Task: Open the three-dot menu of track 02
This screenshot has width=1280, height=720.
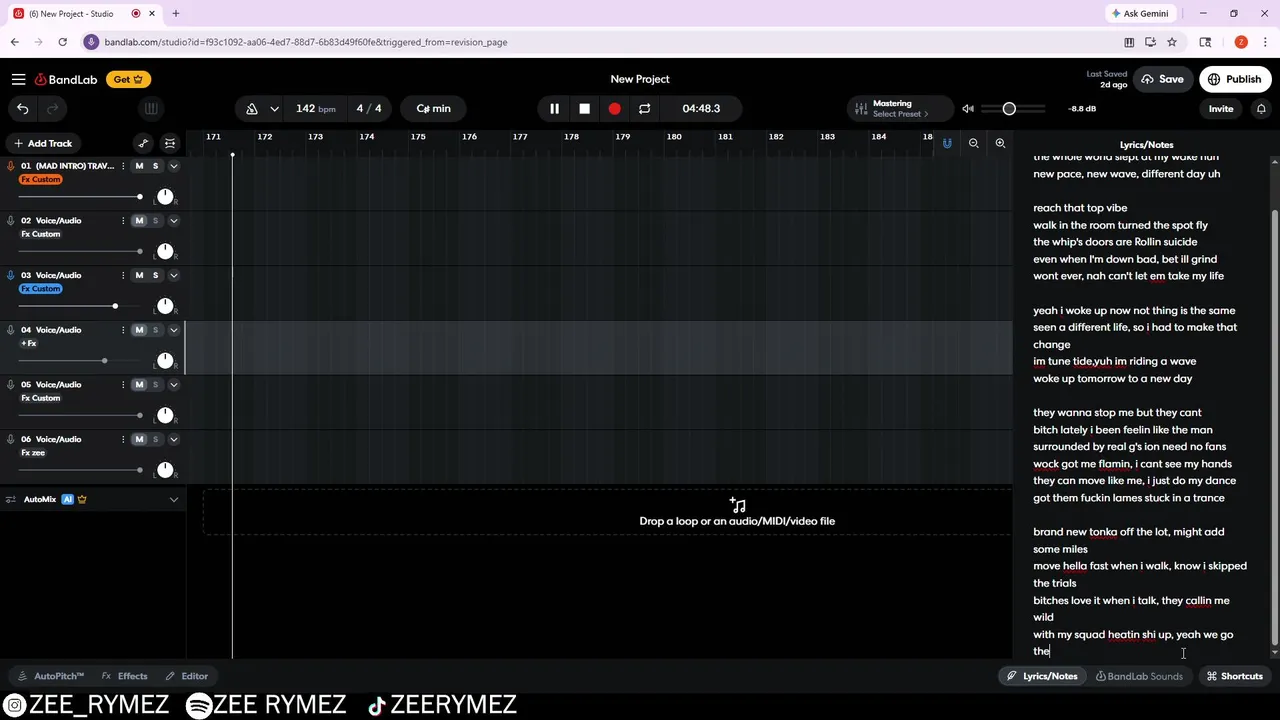Action: (123, 221)
